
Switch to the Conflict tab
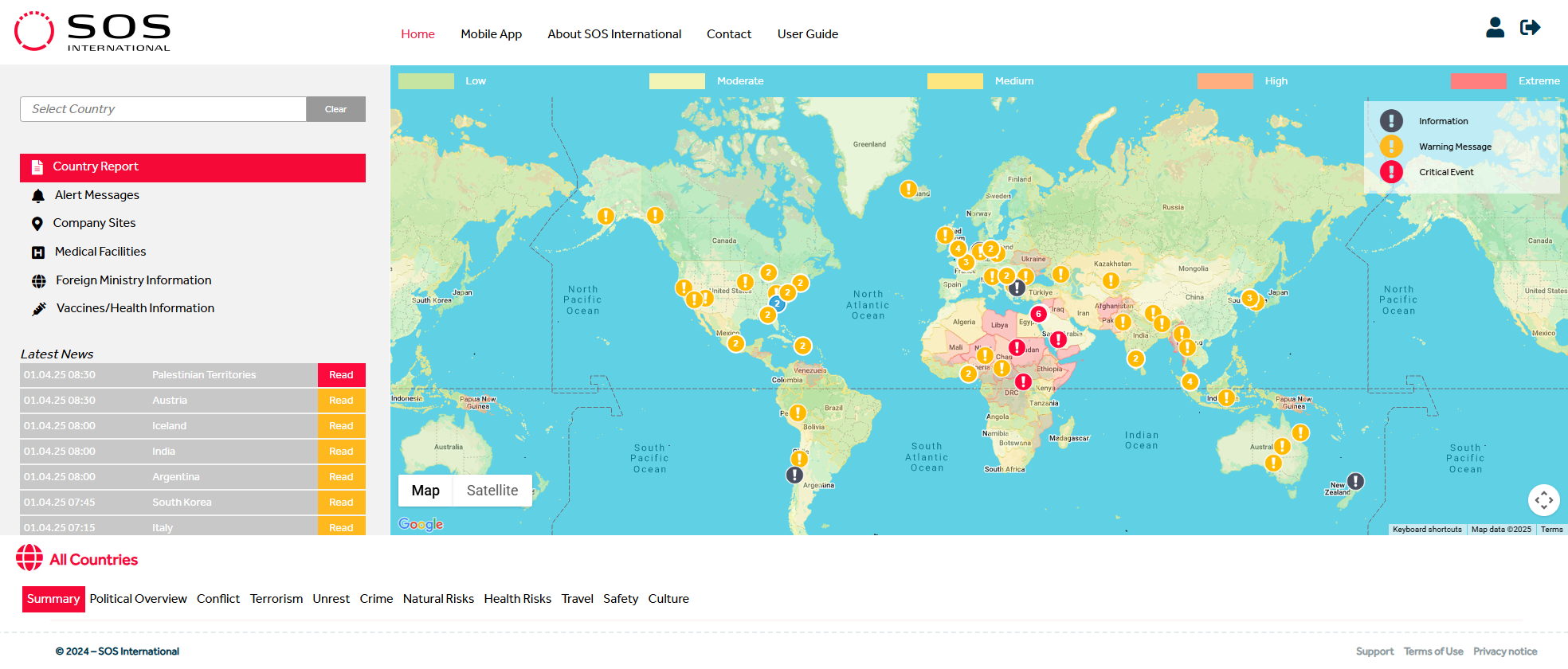[x=218, y=599]
